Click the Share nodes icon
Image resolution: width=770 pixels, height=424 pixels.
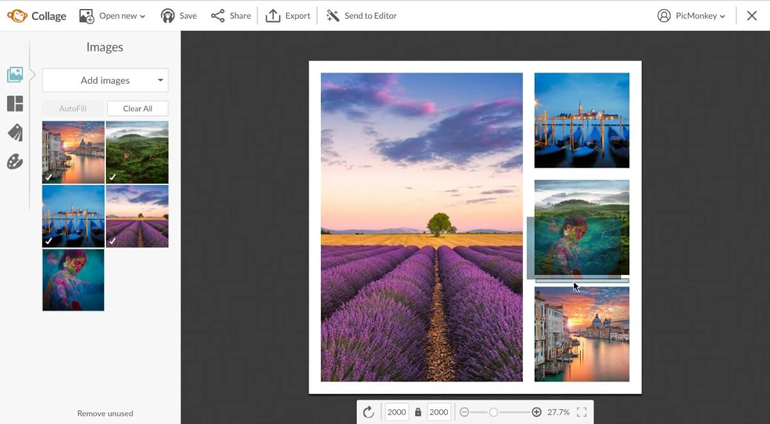(x=218, y=16)
